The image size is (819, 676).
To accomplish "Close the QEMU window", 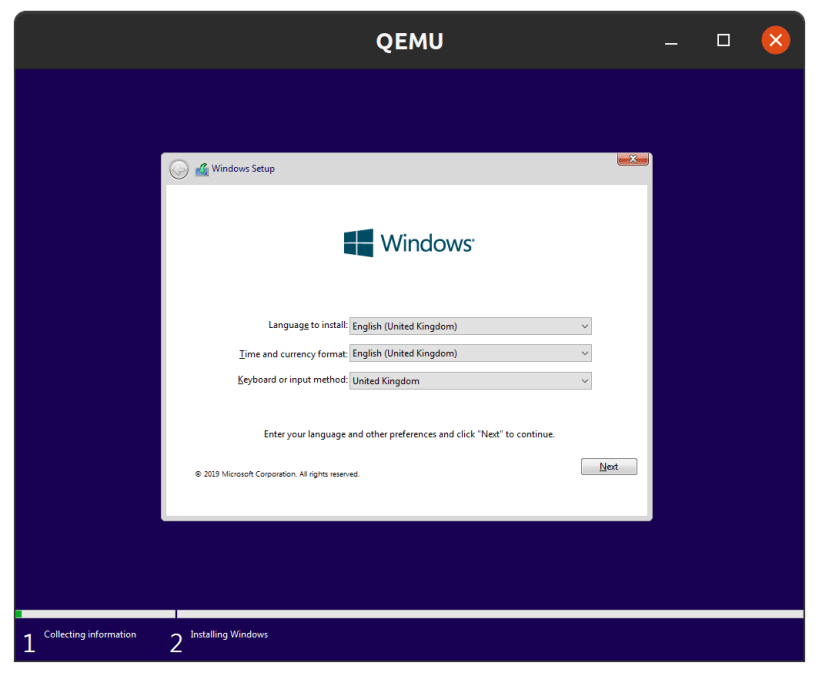I will [776, 40].
